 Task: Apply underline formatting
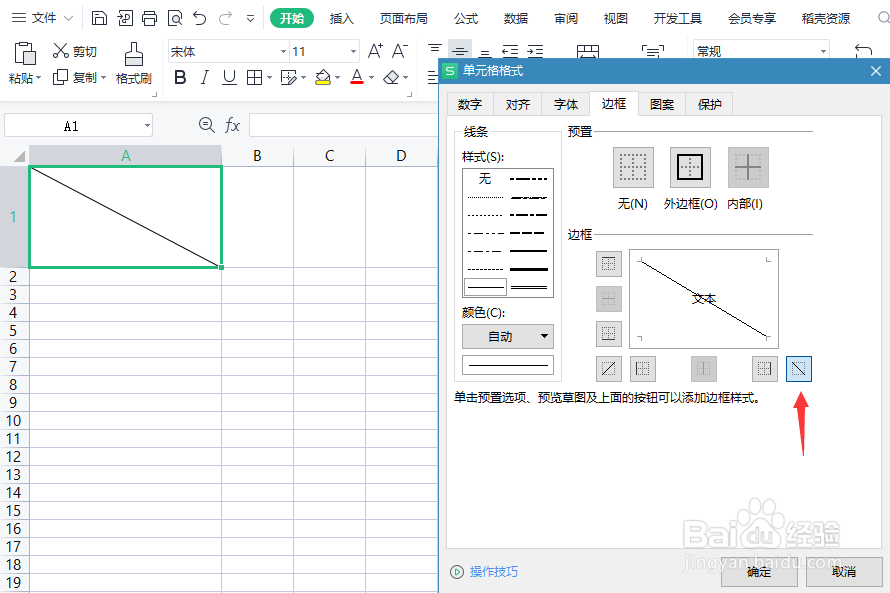point(229,77)
